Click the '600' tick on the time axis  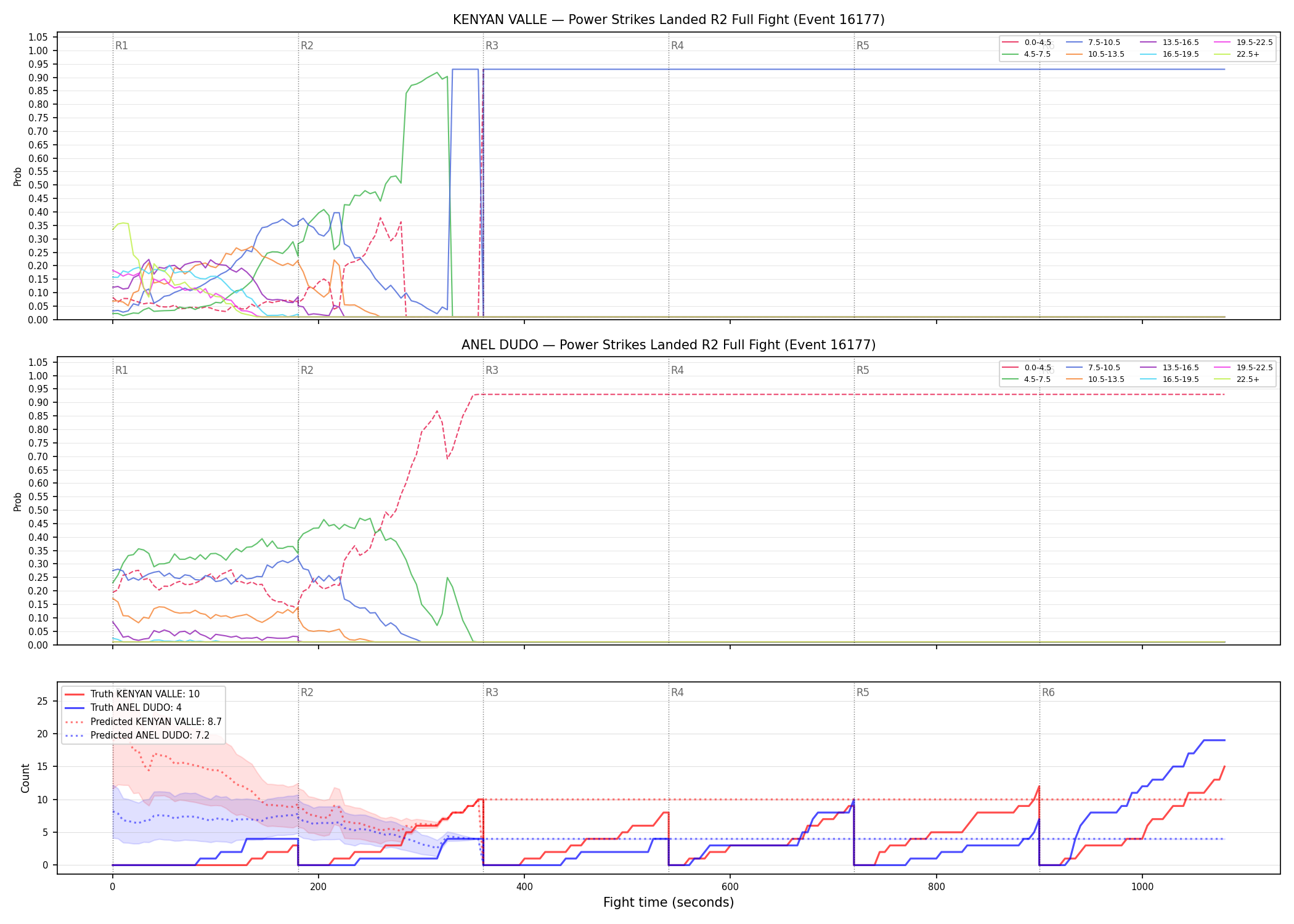pos(730,887)
